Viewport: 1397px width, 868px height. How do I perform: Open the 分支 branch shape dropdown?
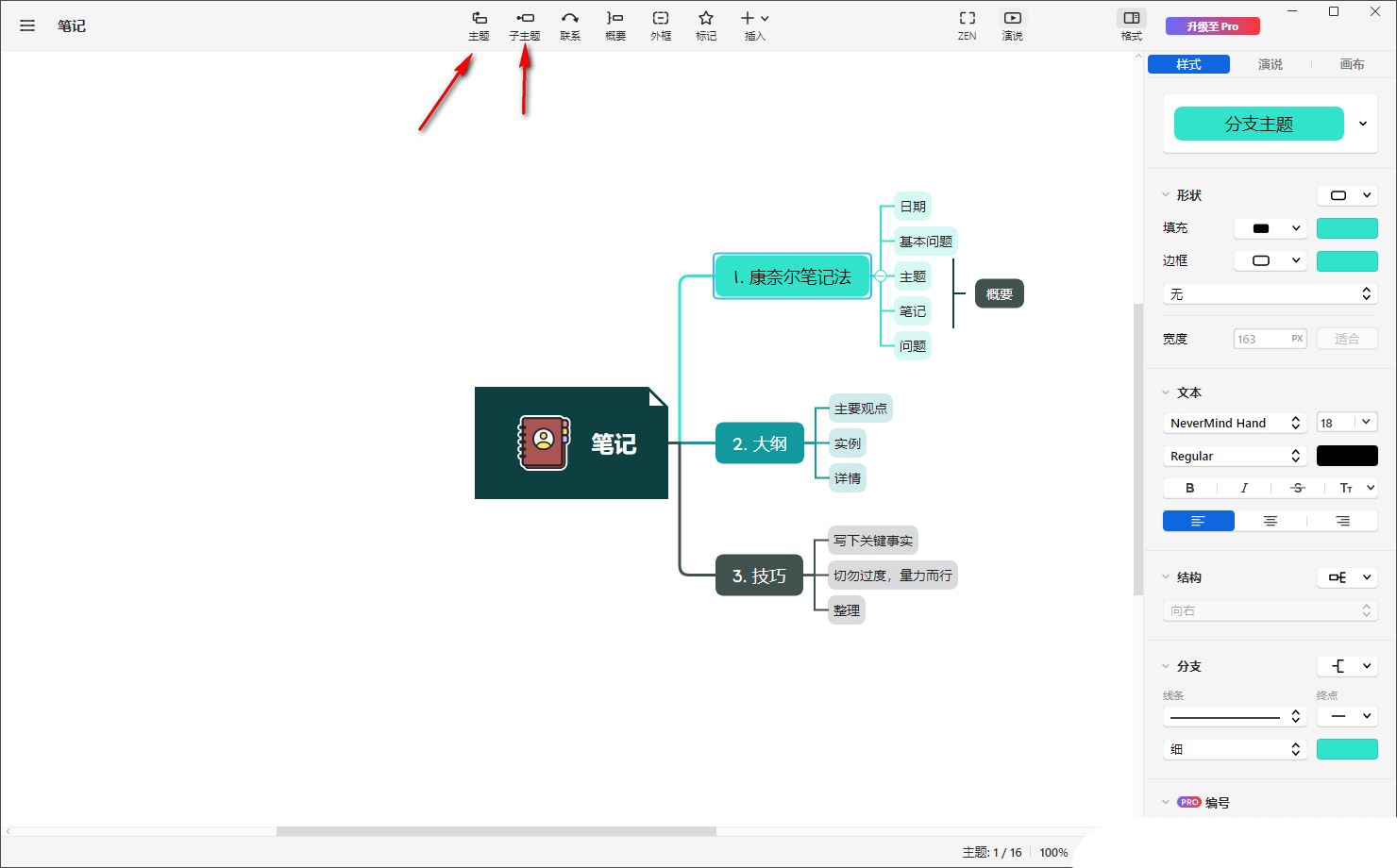coord(1347,666)
